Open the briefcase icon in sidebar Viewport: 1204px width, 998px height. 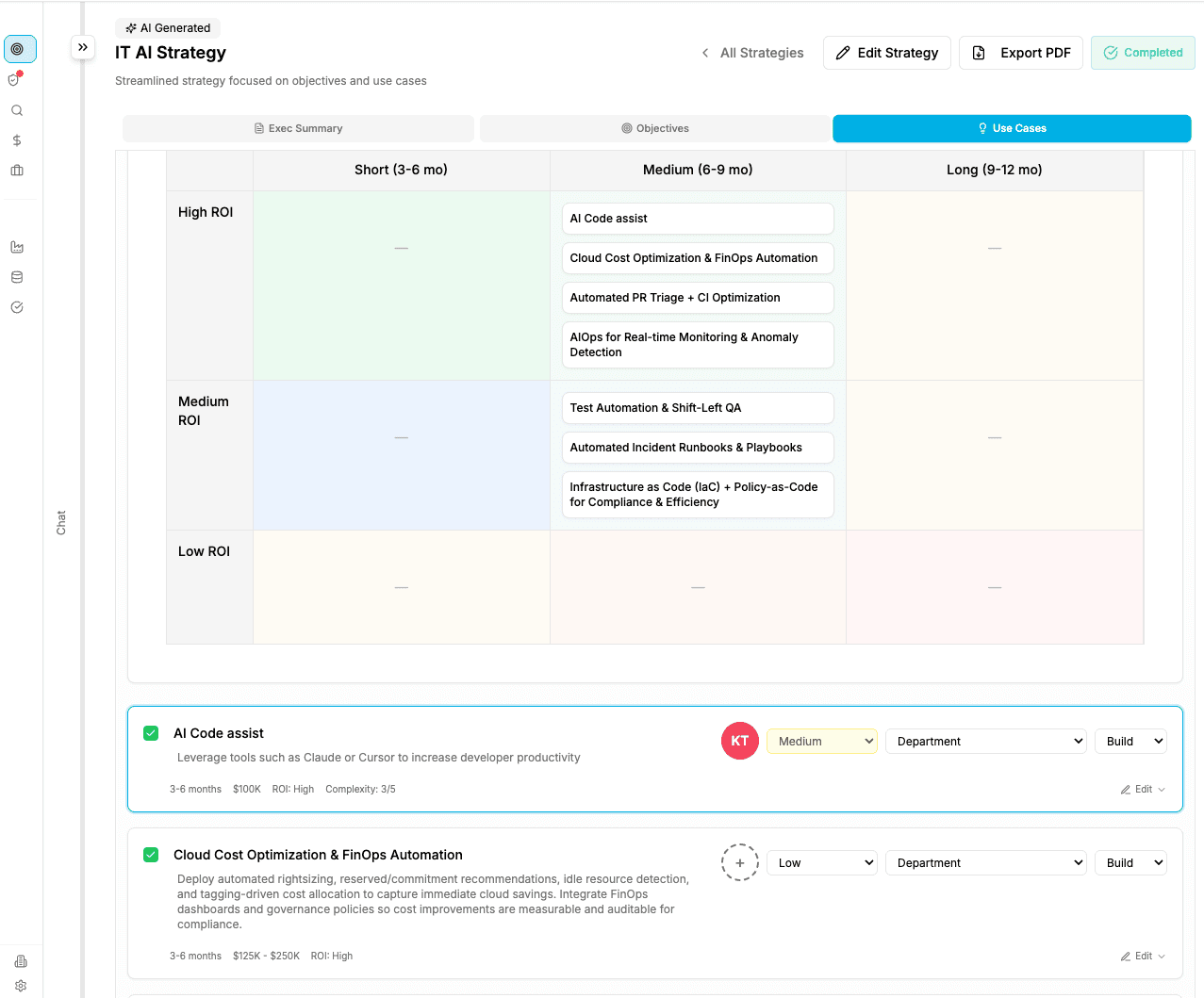(x=17, y=171)
